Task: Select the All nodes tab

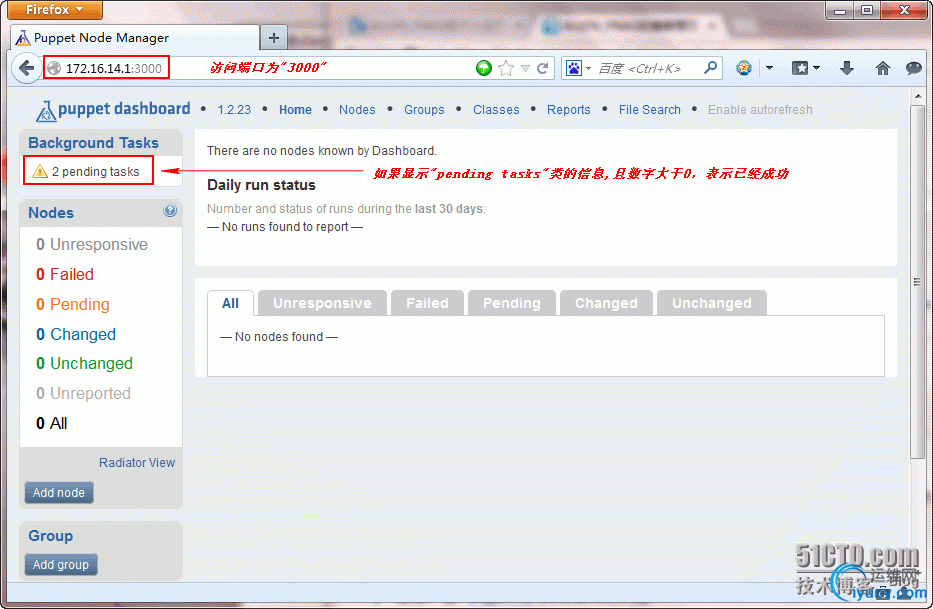Action: point(230,304)
